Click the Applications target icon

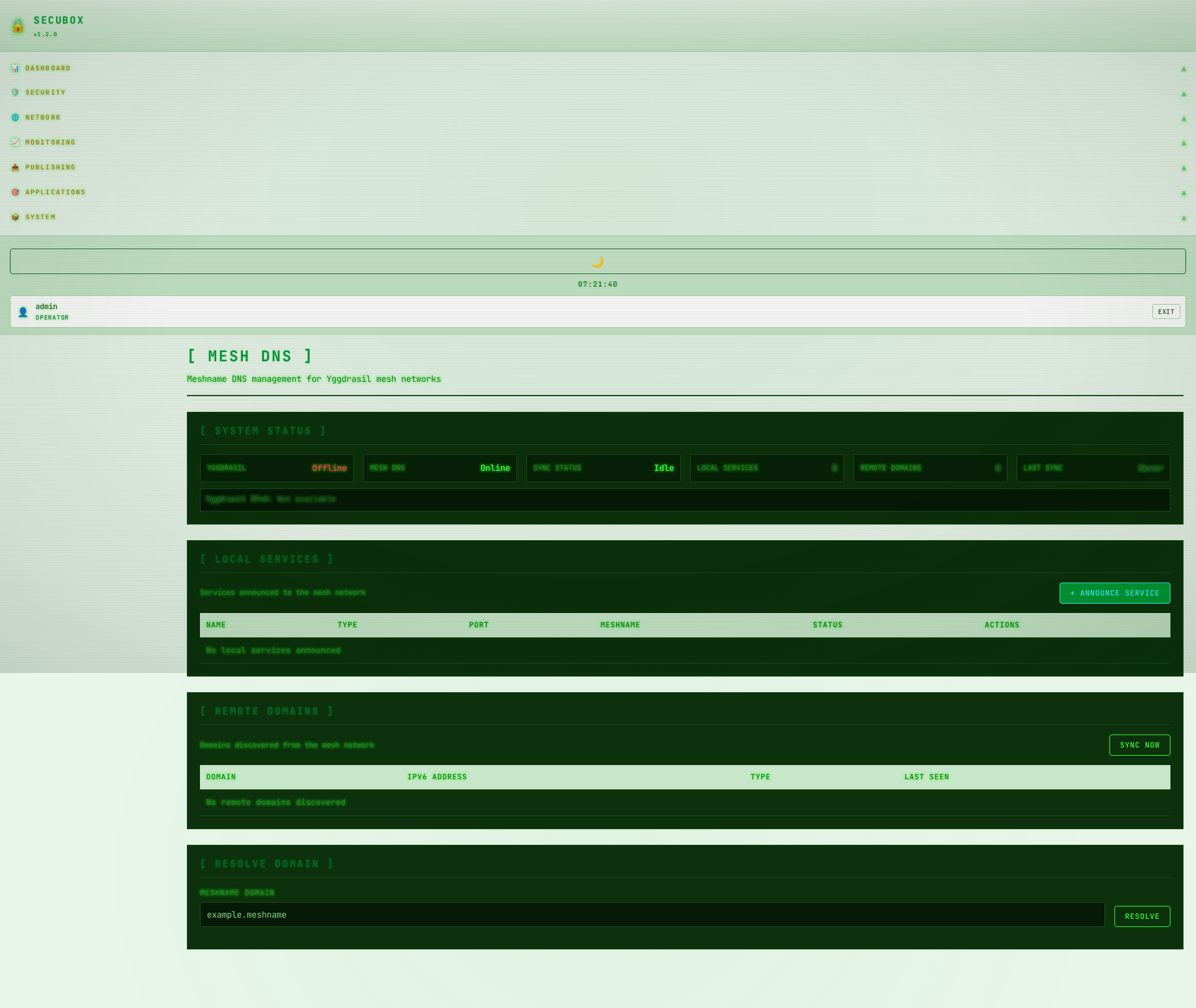click(x=16, y=193)
